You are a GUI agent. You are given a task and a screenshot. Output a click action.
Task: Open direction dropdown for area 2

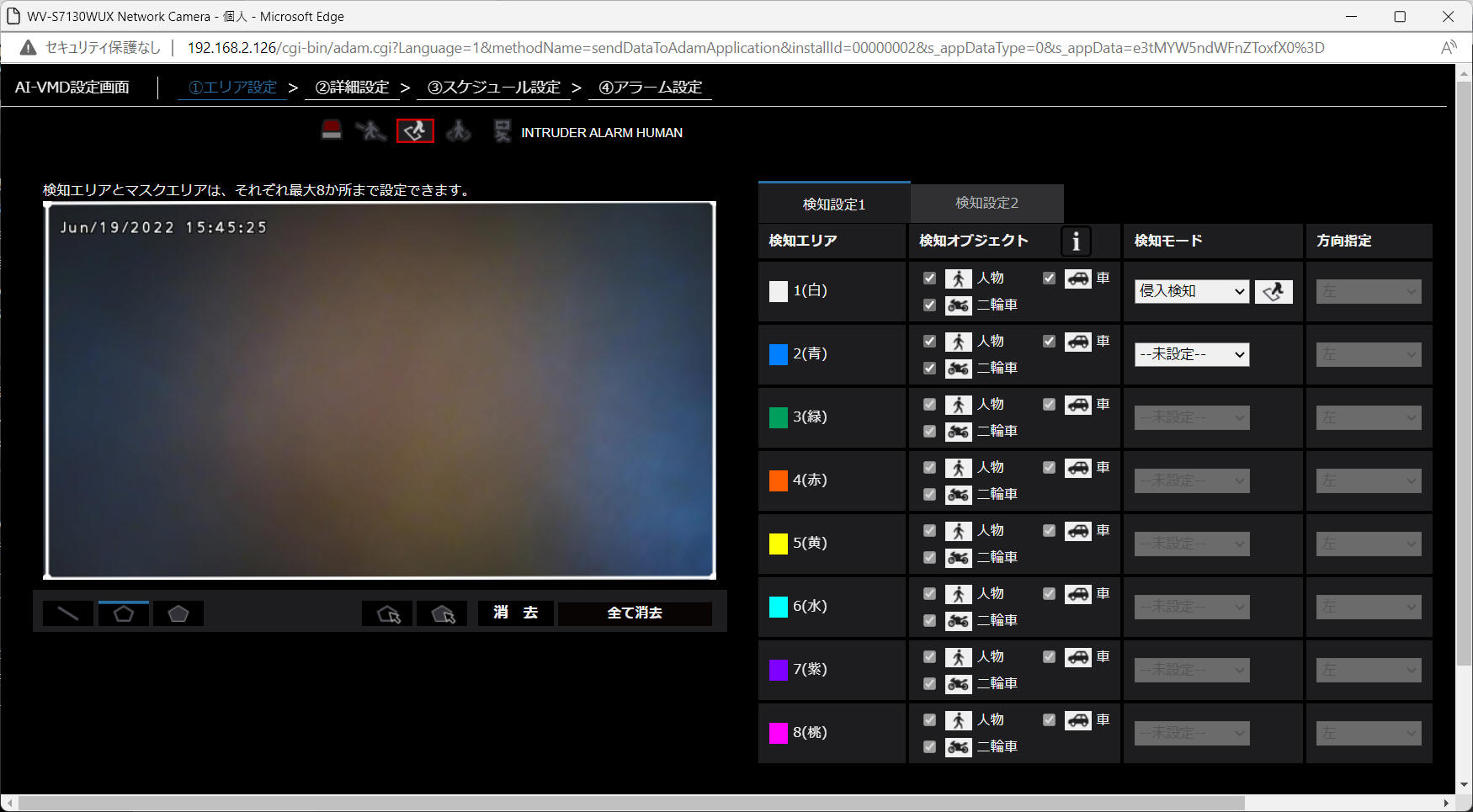[1369, 354]
